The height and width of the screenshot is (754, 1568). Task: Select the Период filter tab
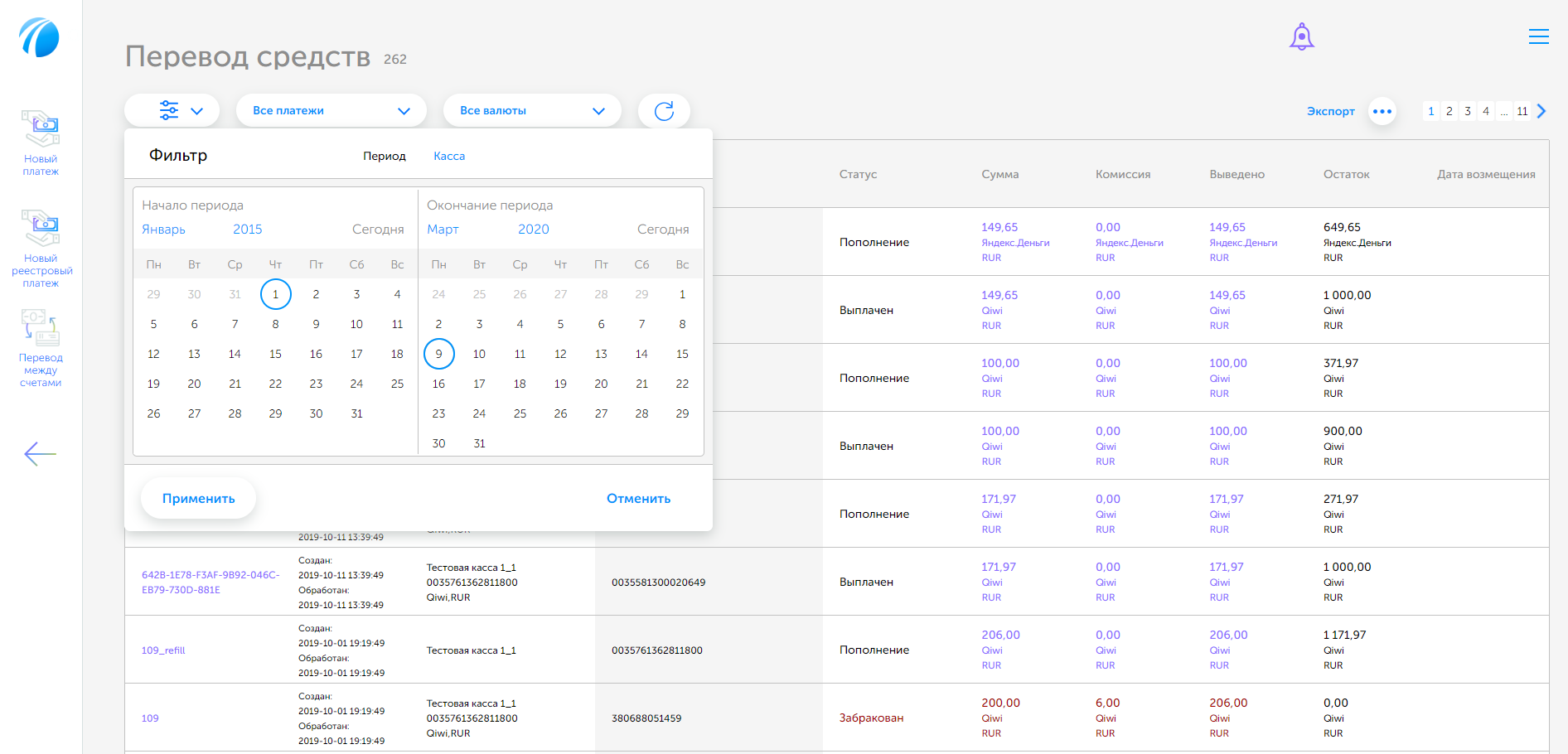point(384,156)
